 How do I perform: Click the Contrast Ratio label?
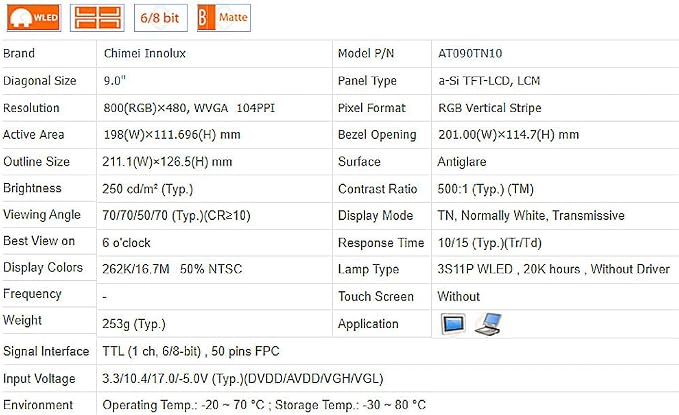coord(378,189)
